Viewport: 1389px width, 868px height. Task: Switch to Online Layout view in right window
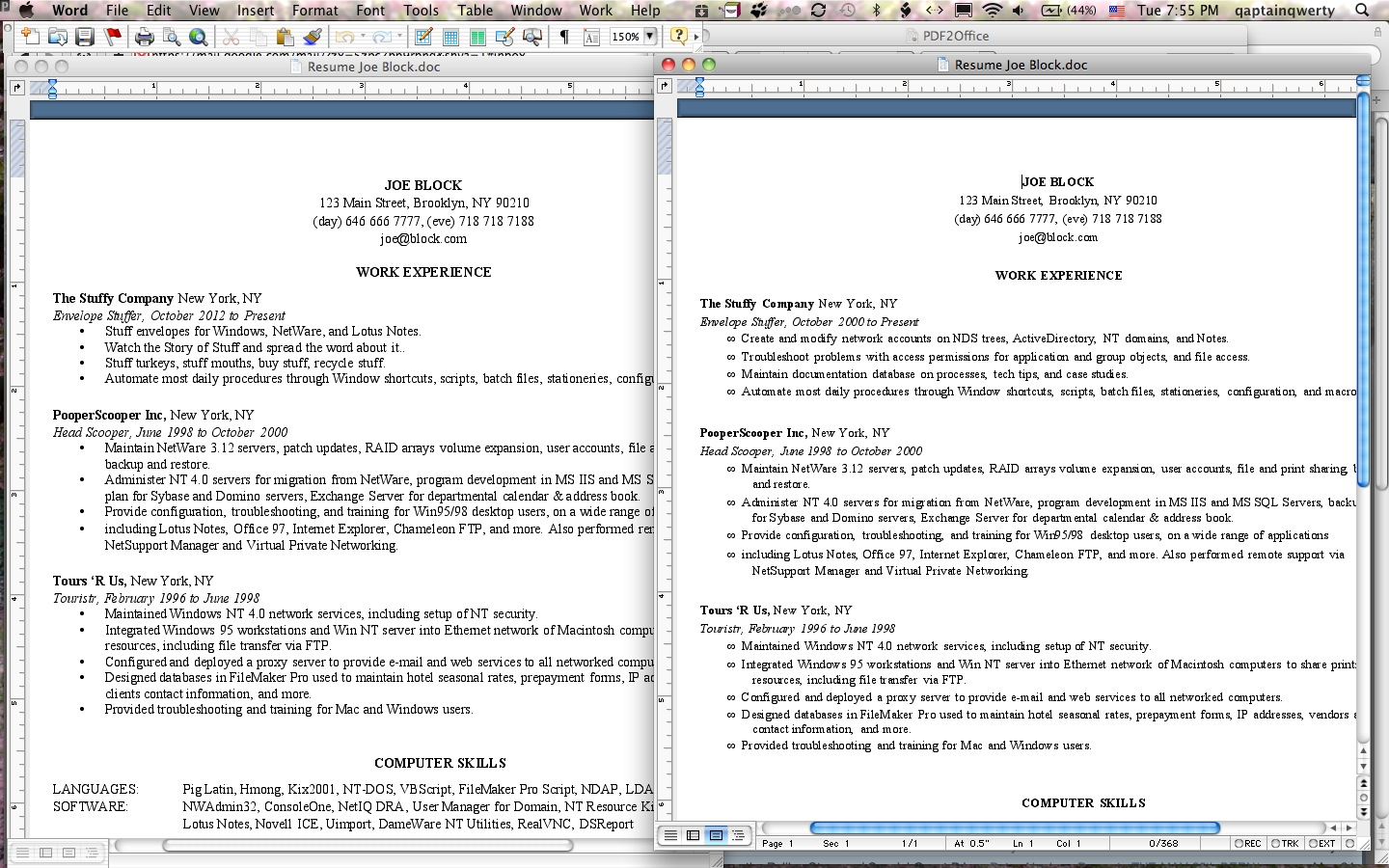(693, 835)
